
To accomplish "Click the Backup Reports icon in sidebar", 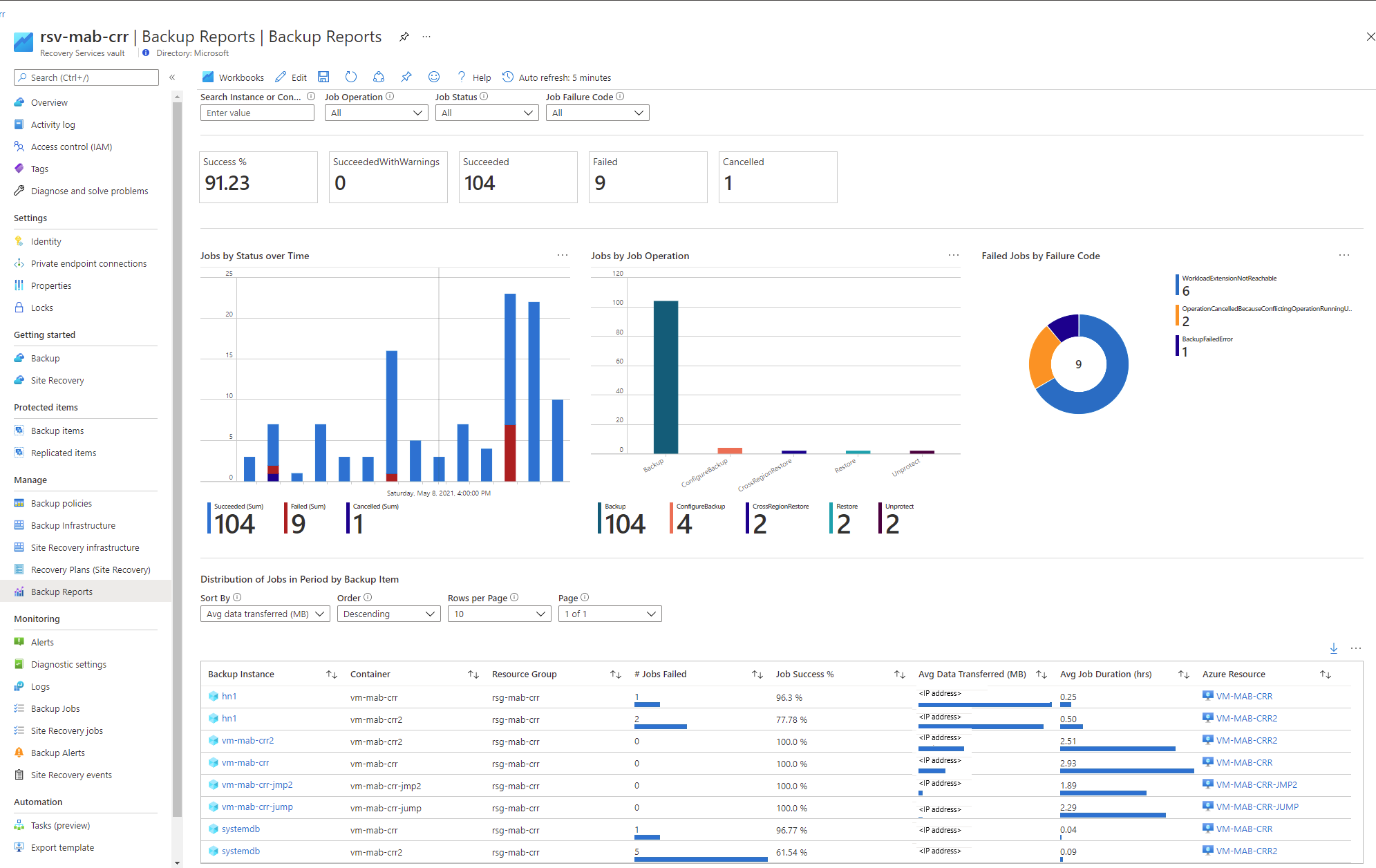I will [18, 590].
